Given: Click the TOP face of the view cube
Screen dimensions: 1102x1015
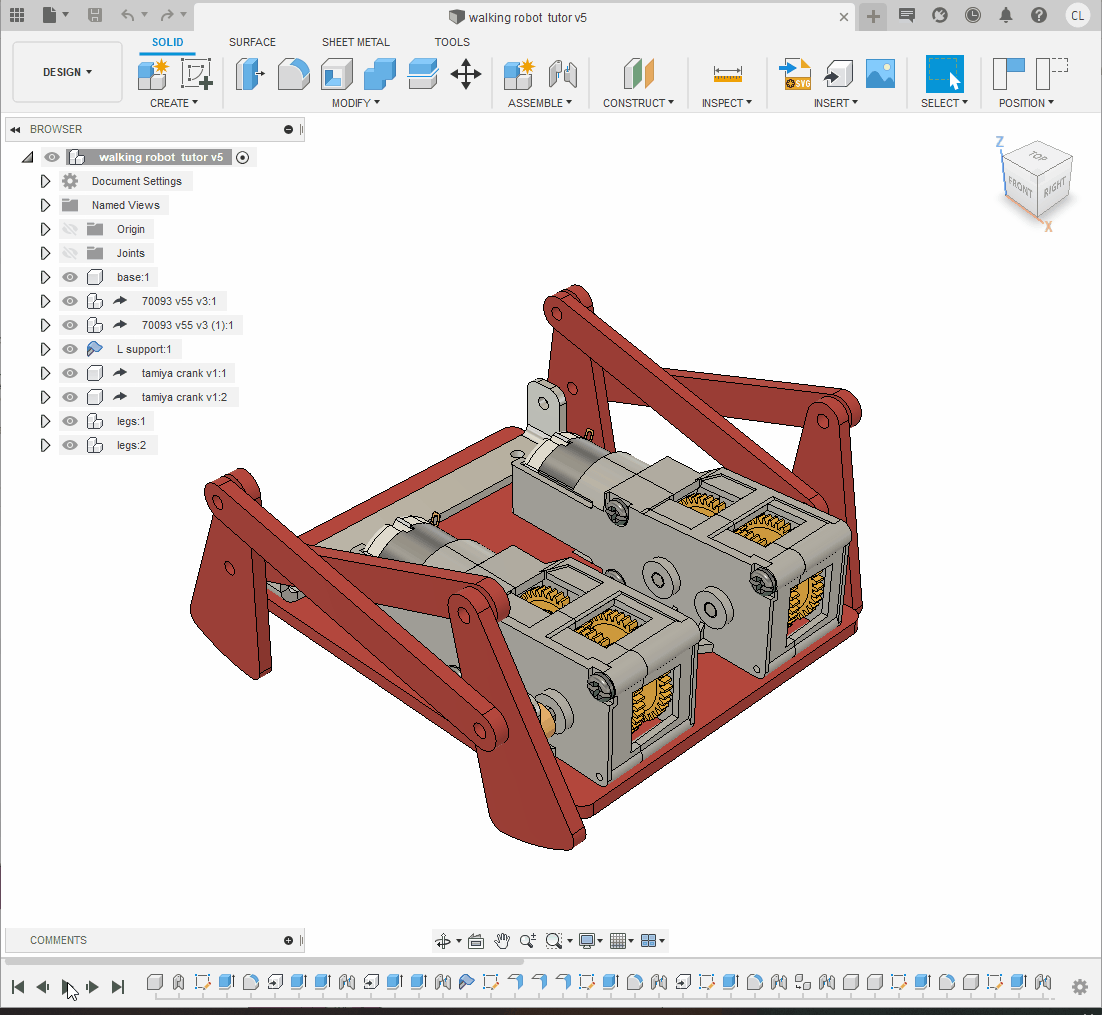Looking at the screenshot, I should 1038,157.
